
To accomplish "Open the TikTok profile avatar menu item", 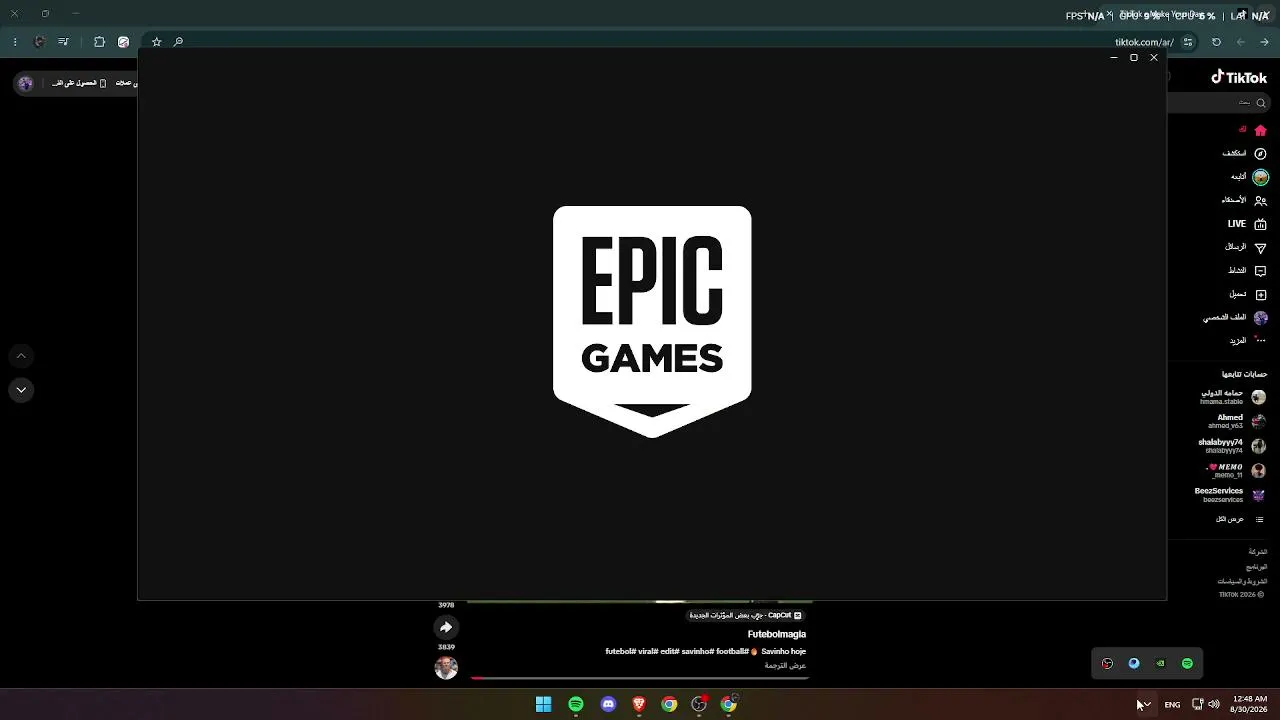I will (x=1260, y=318).
